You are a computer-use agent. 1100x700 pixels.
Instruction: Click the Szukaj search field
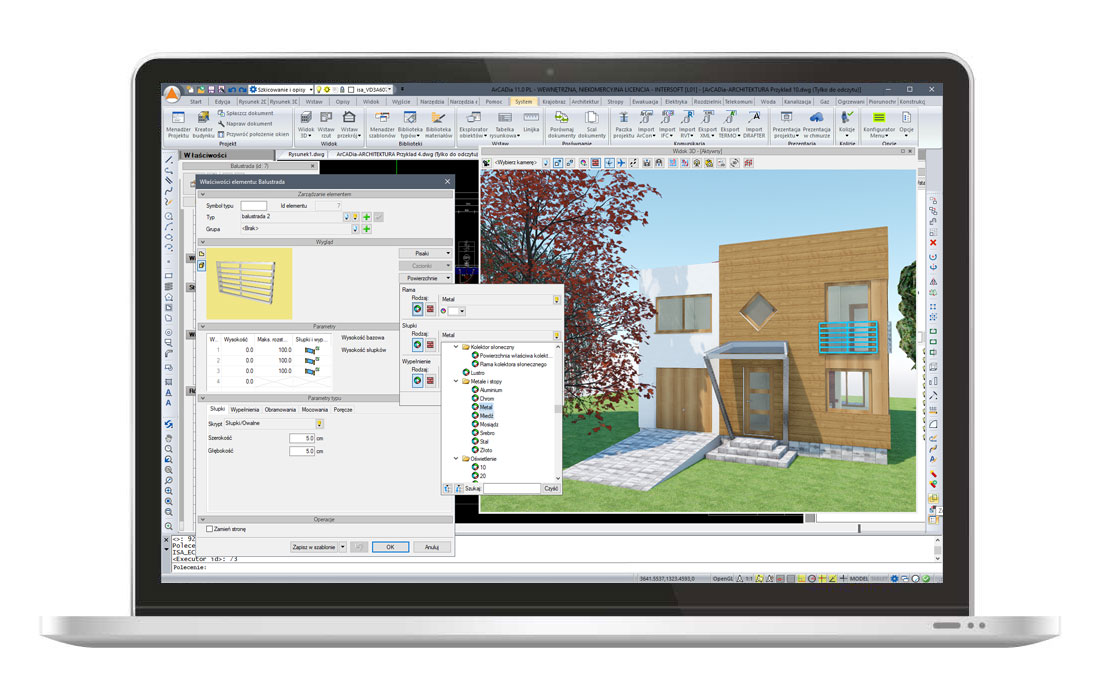point(511,488)
